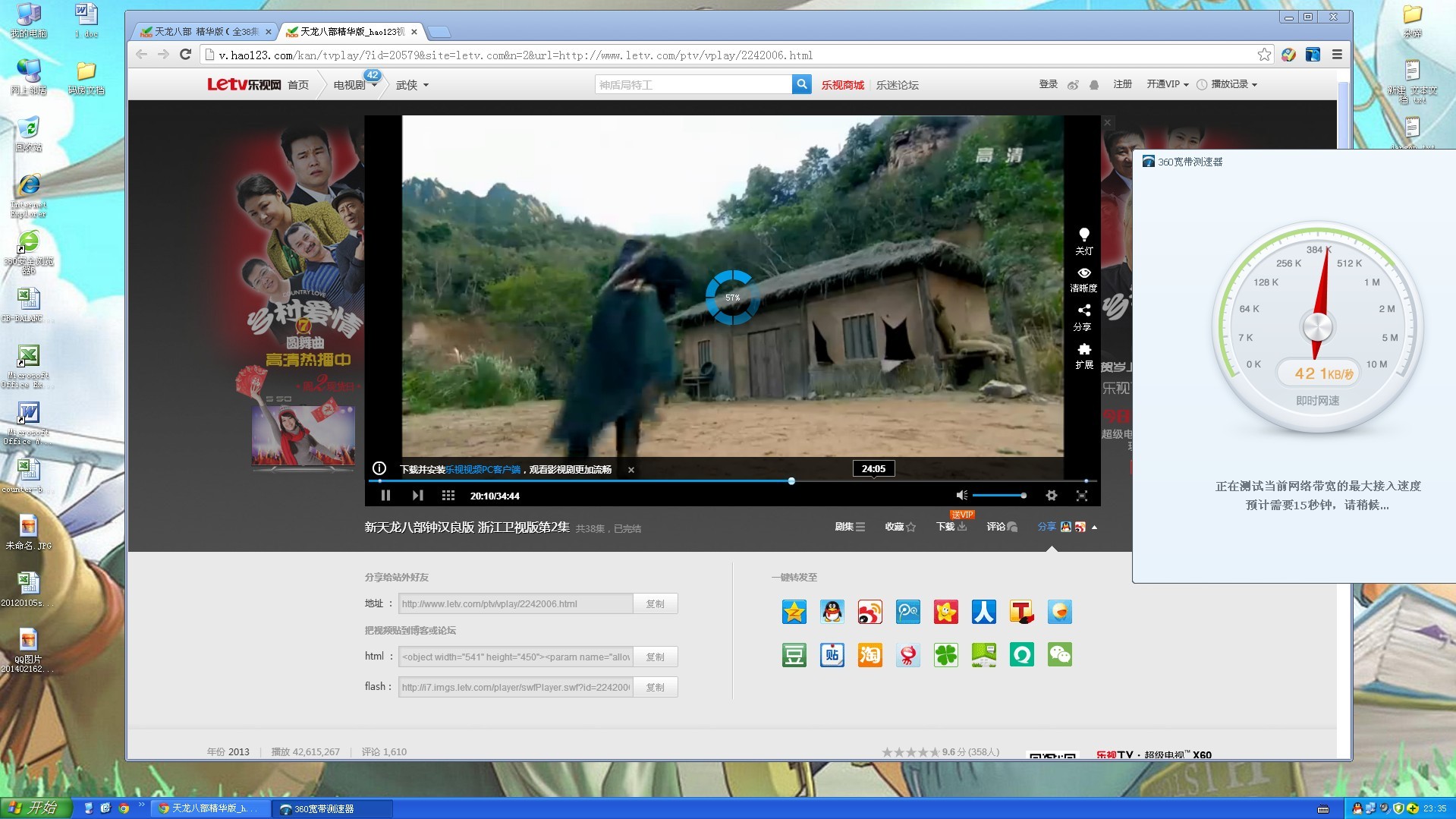
Task: Click 登录 login link
Action: pyautogui.click(x=1048, y=84)
